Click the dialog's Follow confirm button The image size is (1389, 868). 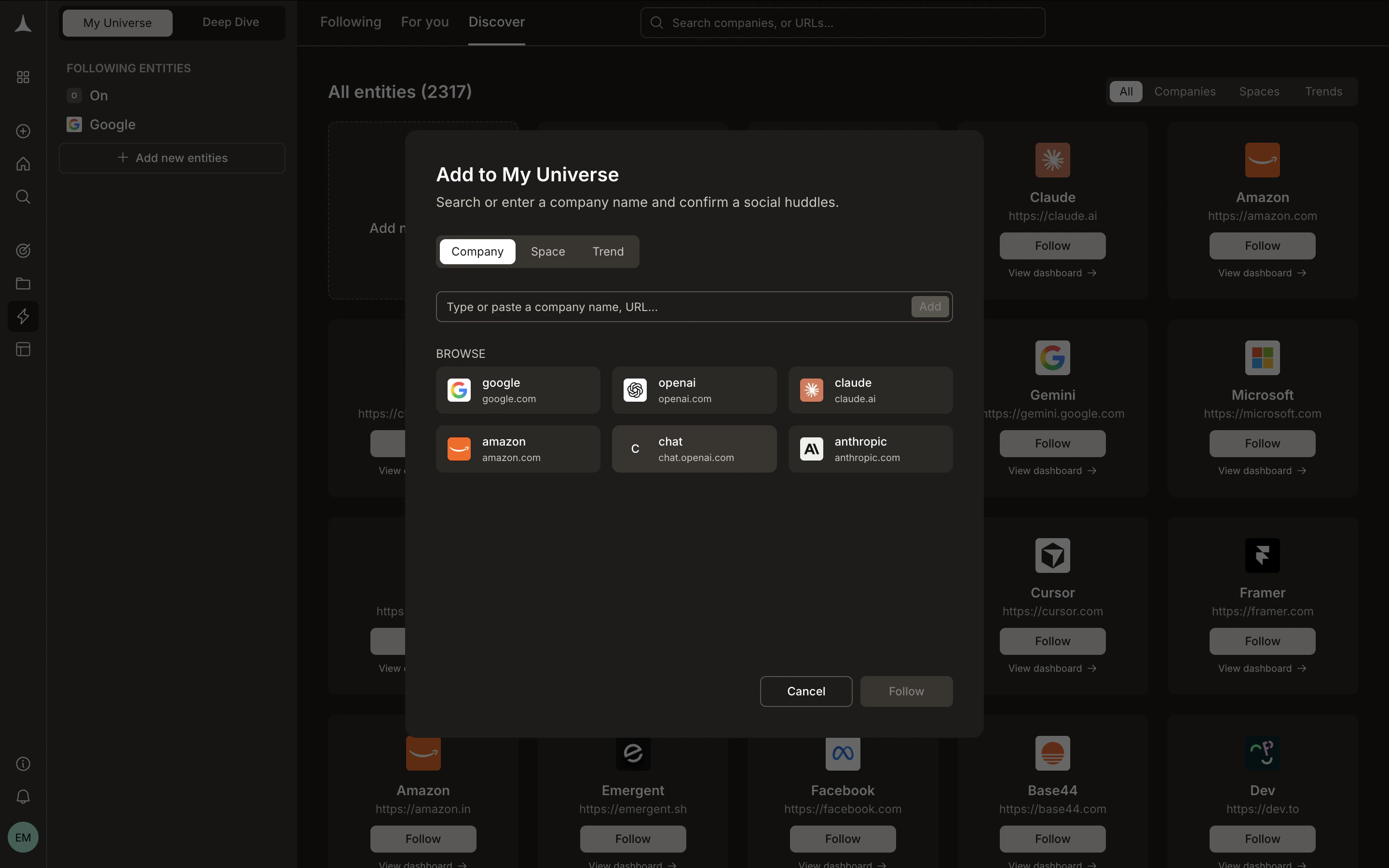(906, 691)
